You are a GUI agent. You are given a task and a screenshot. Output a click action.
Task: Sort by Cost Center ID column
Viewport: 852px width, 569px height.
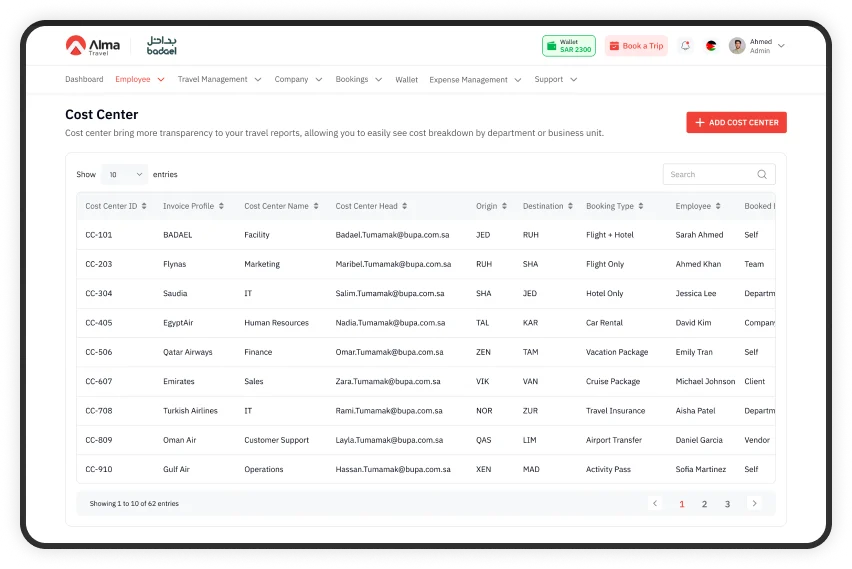click(144, 206)
